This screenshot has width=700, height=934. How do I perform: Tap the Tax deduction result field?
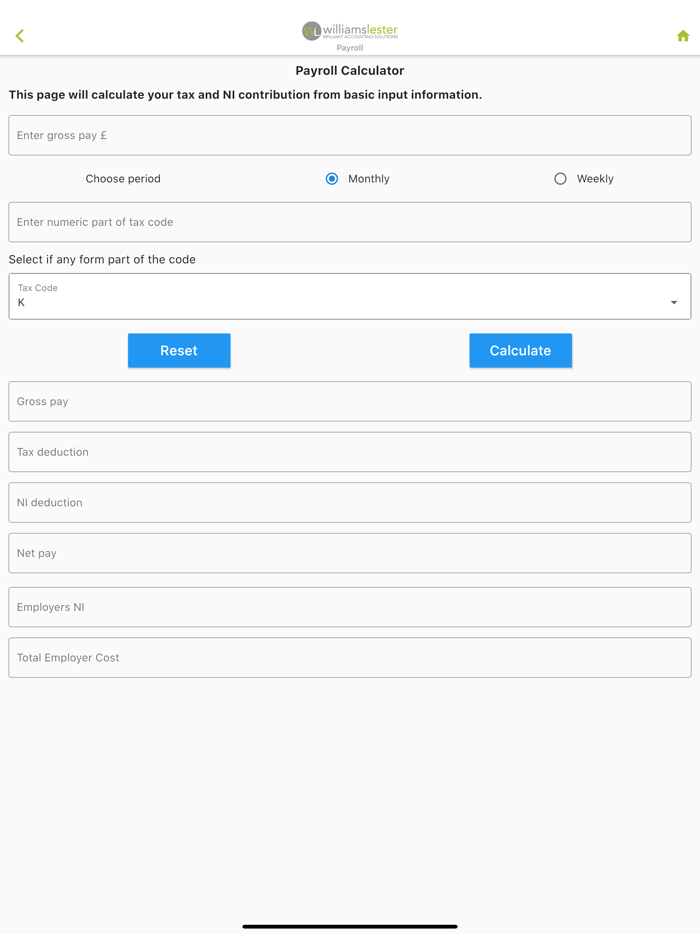(x=350, y=452)
